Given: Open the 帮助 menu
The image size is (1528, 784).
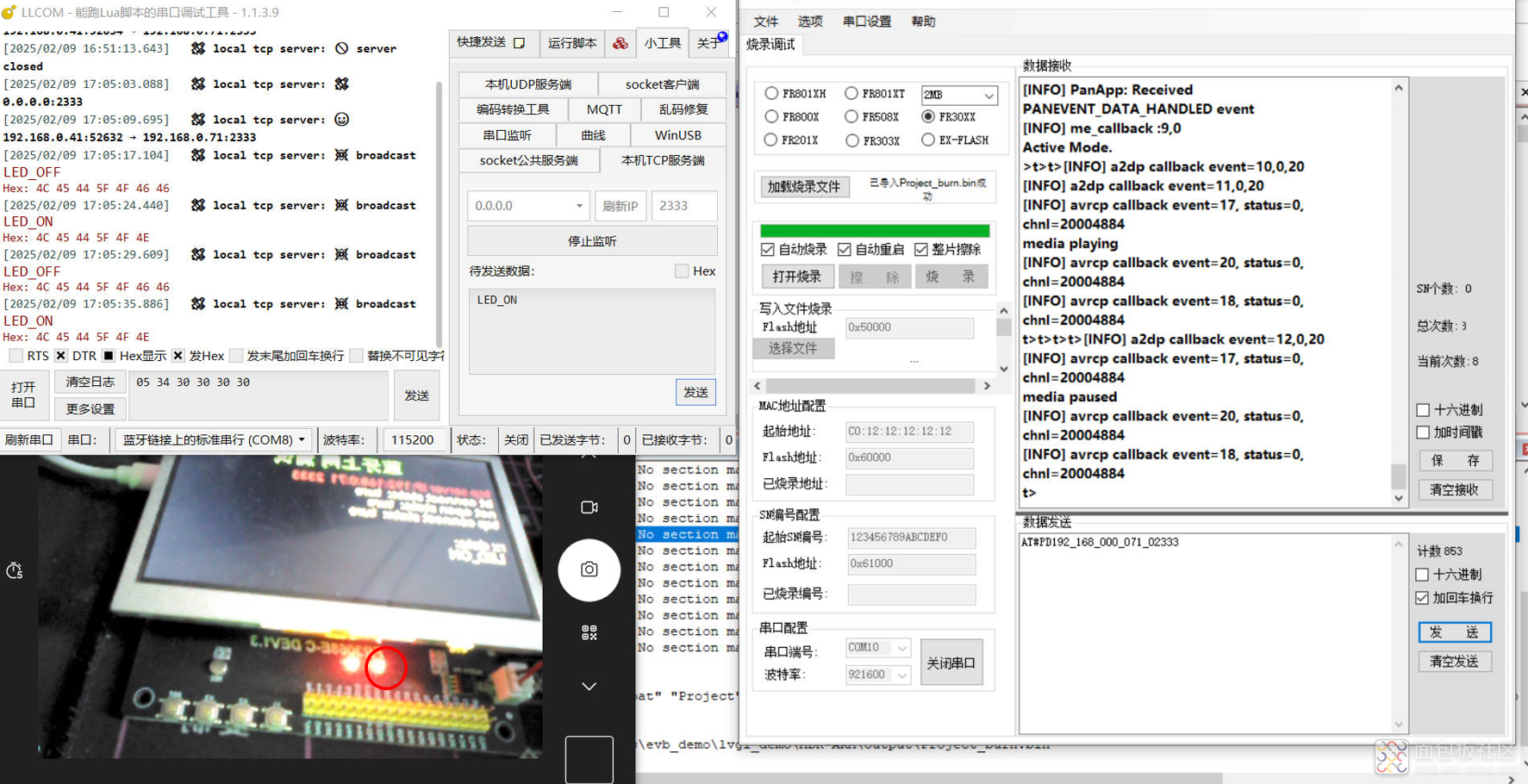Looking at the screenshot, I should (x=923, y=22).
